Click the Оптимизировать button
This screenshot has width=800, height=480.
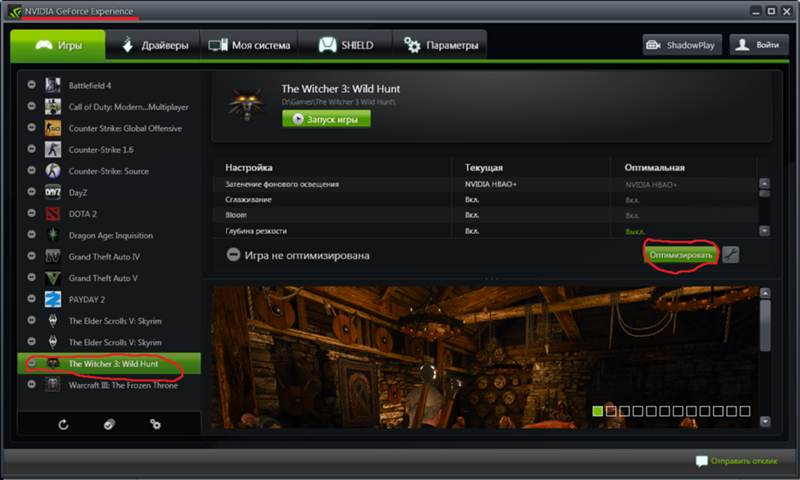[681, 255]
